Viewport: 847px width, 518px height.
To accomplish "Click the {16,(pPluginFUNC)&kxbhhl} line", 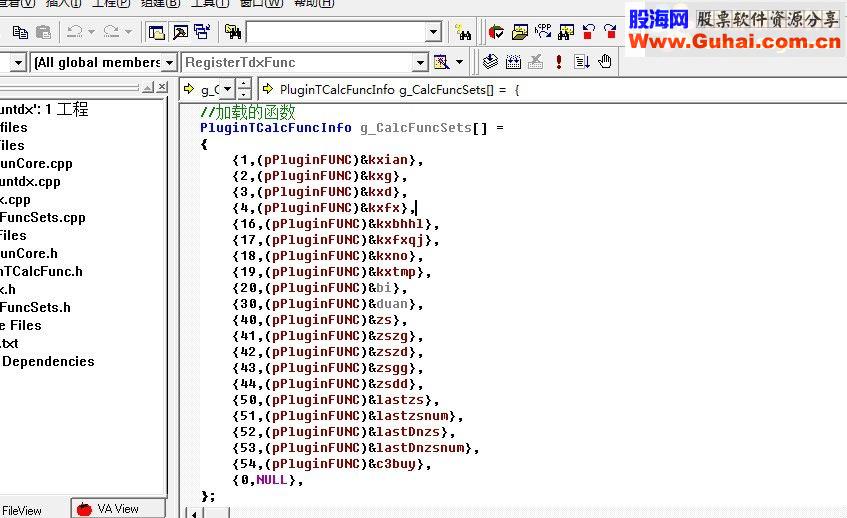I will click(x=335, y=224).
